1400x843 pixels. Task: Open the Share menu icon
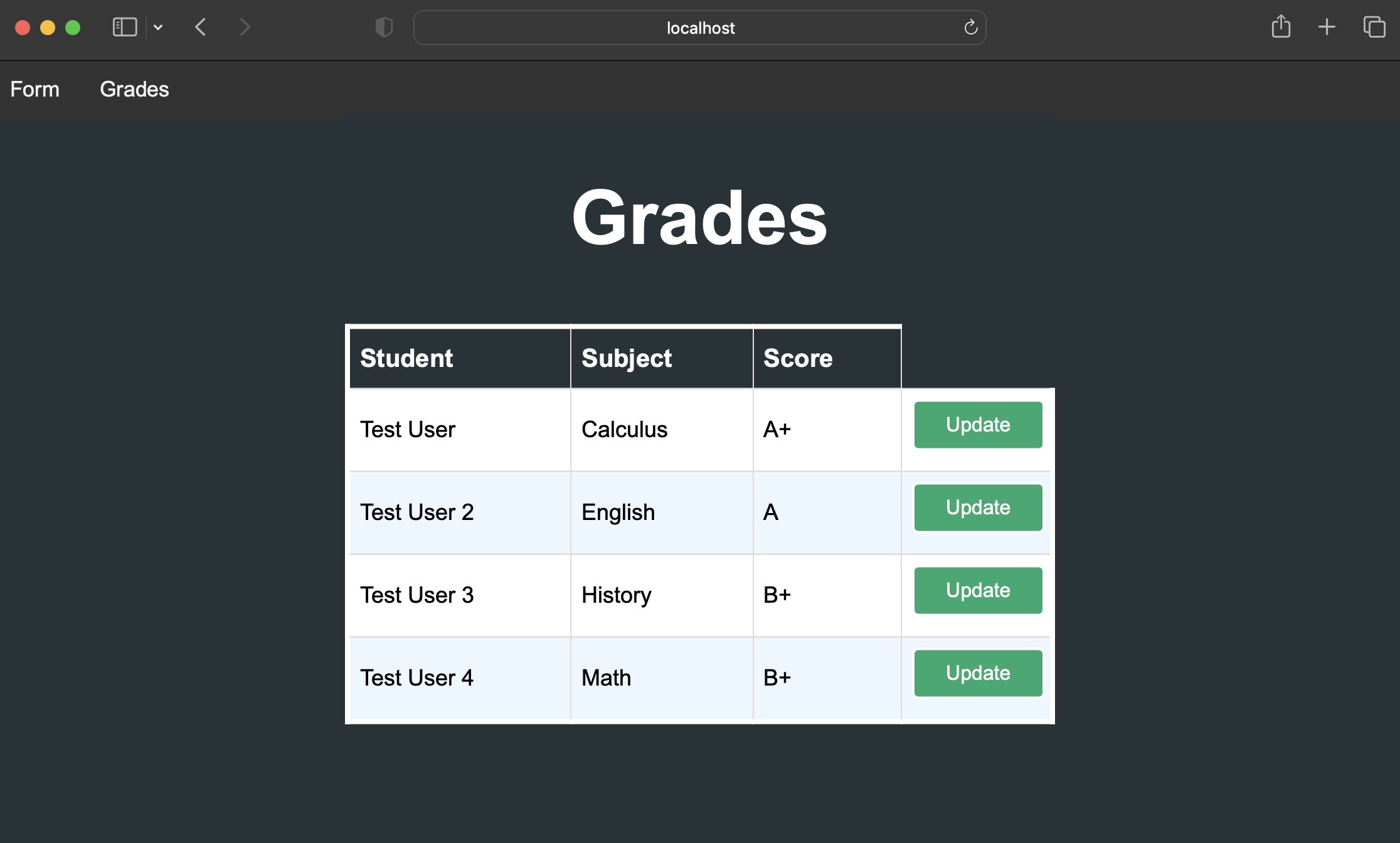1281,26
